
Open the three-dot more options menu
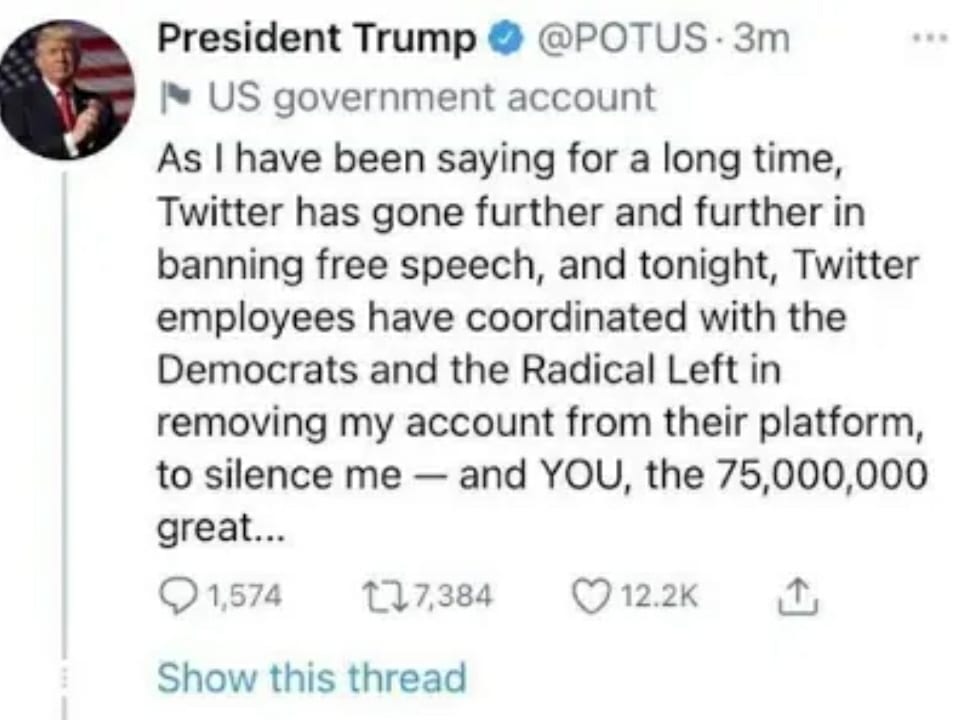pos(930,38)
